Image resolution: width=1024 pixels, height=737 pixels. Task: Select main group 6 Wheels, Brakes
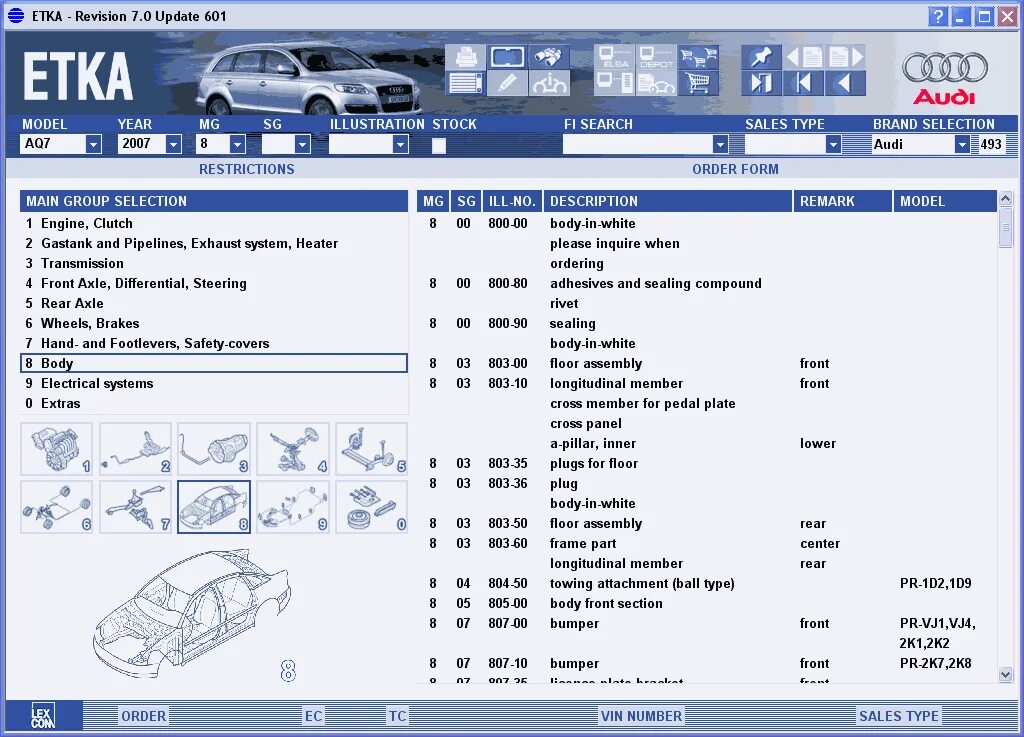(x=214, y=323)
